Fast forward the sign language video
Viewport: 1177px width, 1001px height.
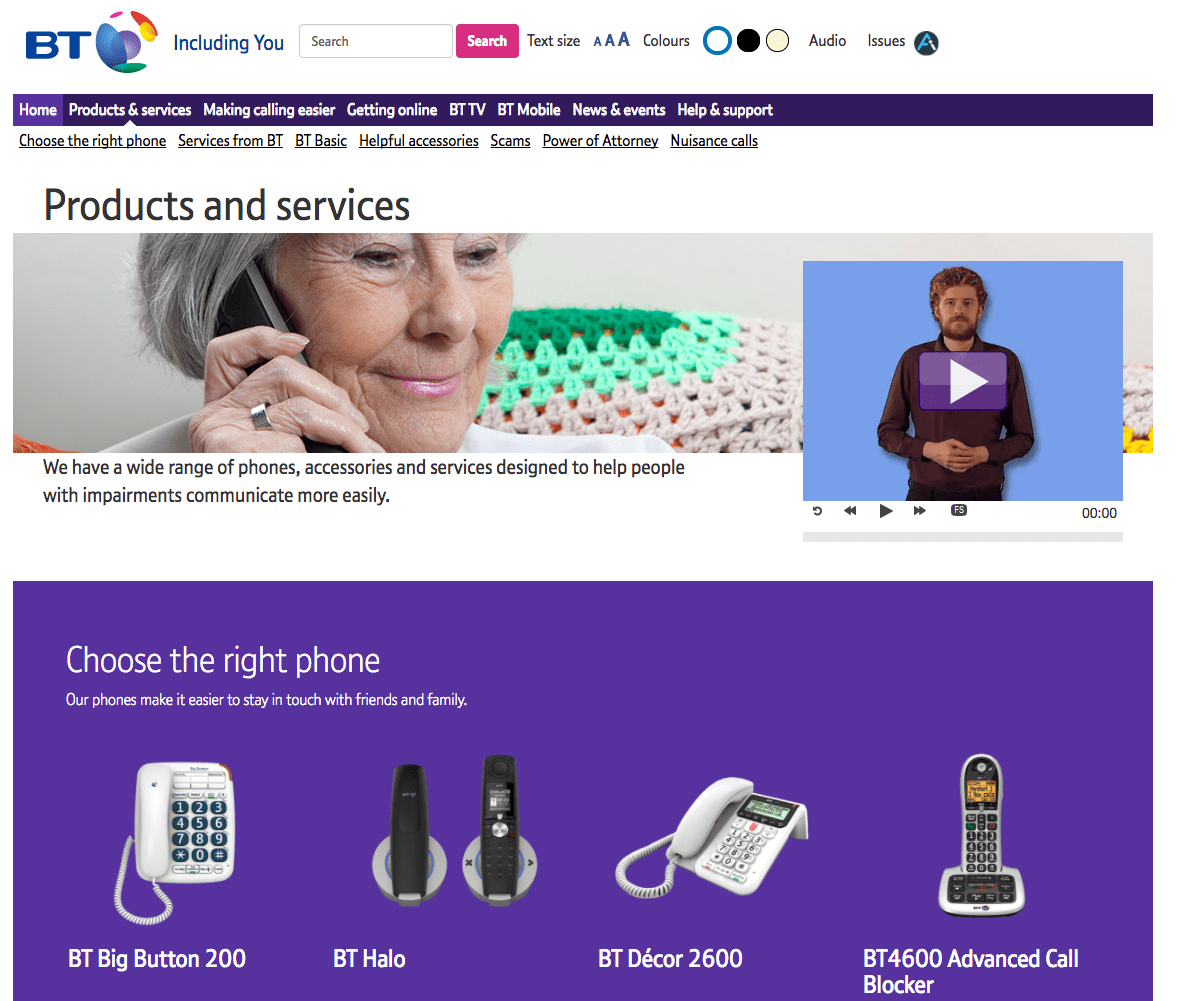click(x=920, y=511)
